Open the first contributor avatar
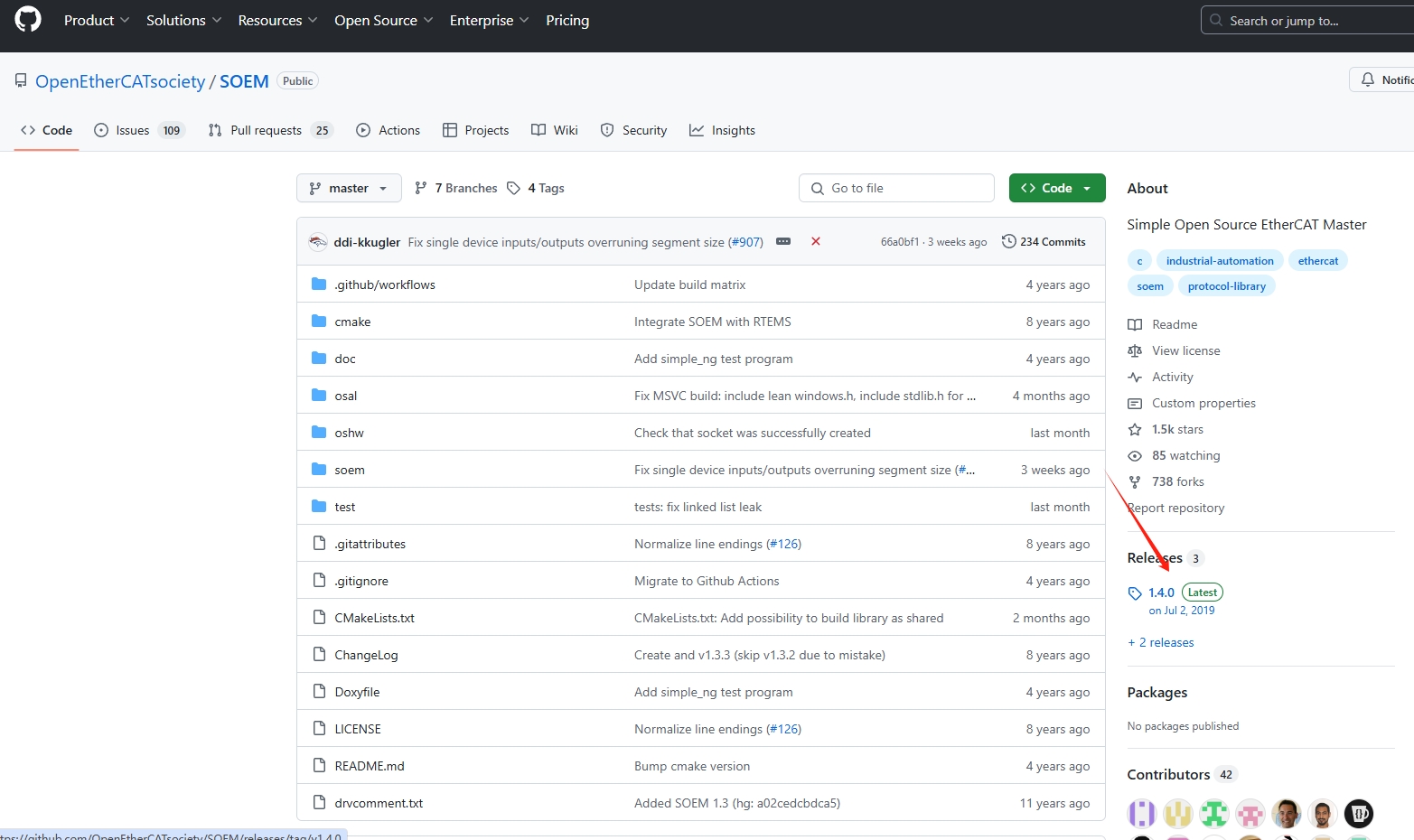1414x840 pixels. (x=1142, y=813)
